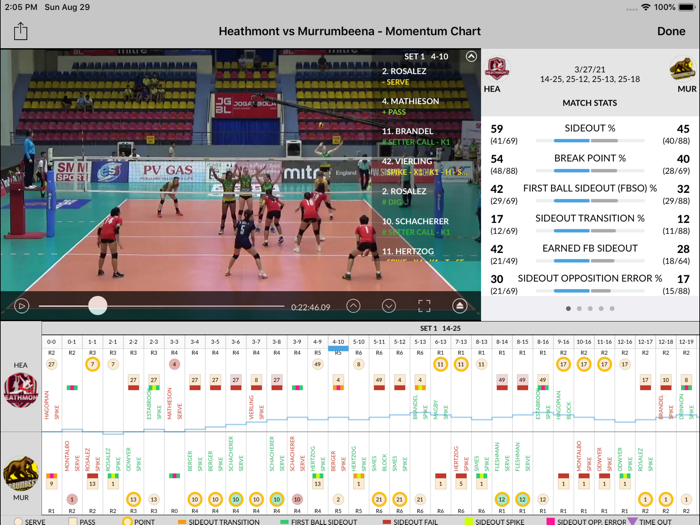Tap the SET 1 14-25 chart header
The image size is (700, 525).
(440, 328)
